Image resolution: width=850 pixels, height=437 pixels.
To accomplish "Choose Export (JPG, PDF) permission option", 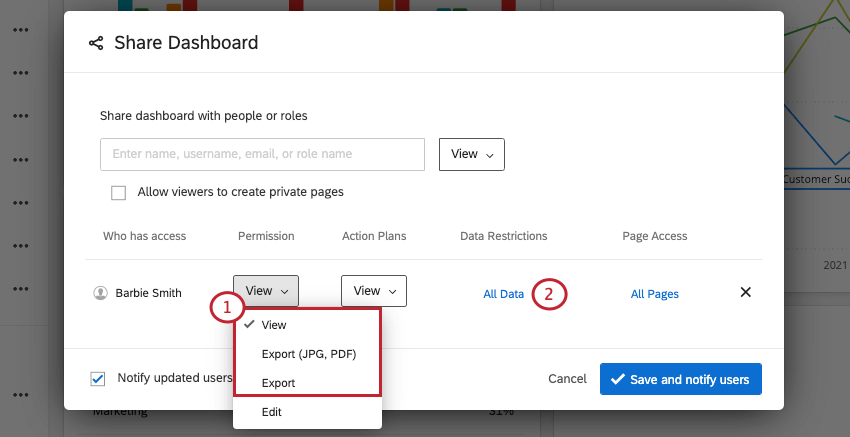I will [308, 354].
